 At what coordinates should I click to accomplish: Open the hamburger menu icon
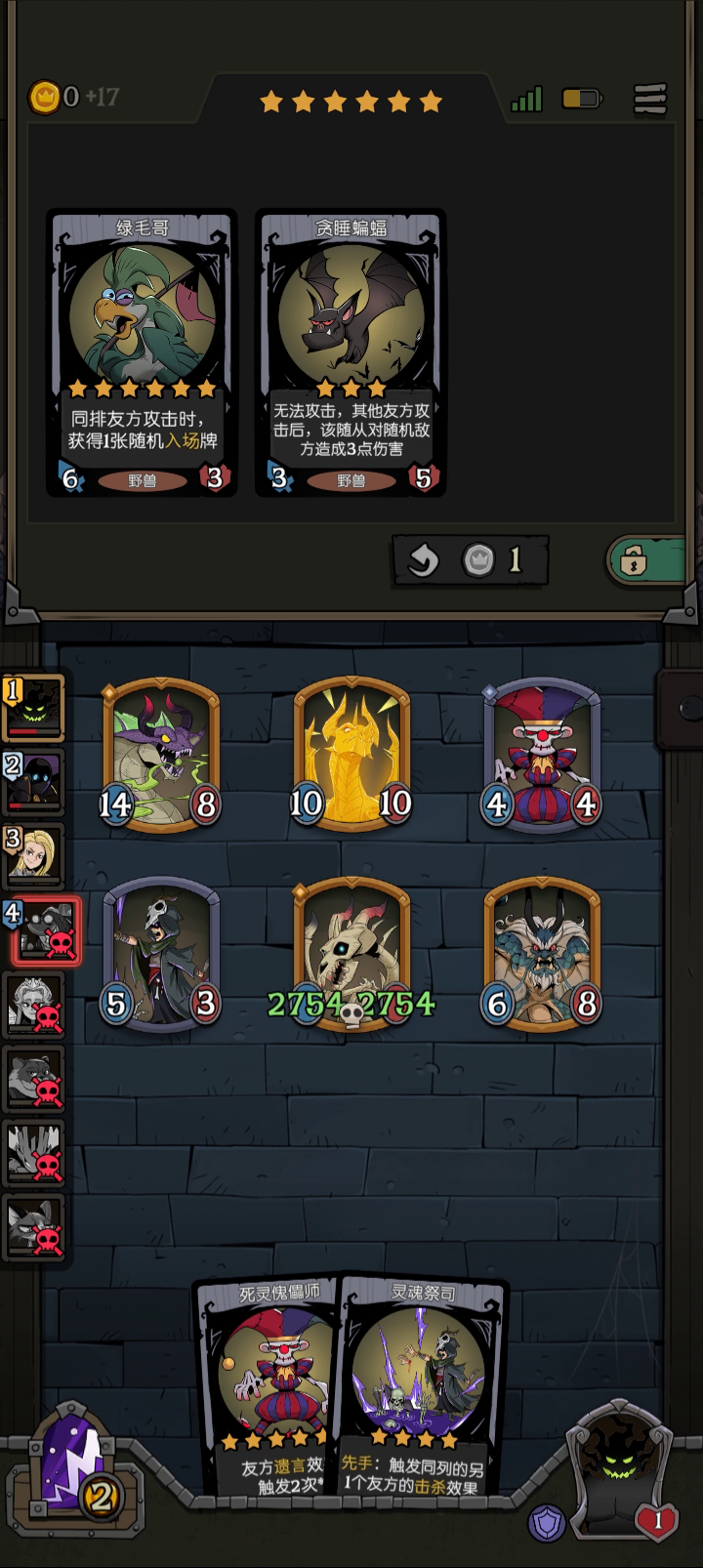[649, 99]
